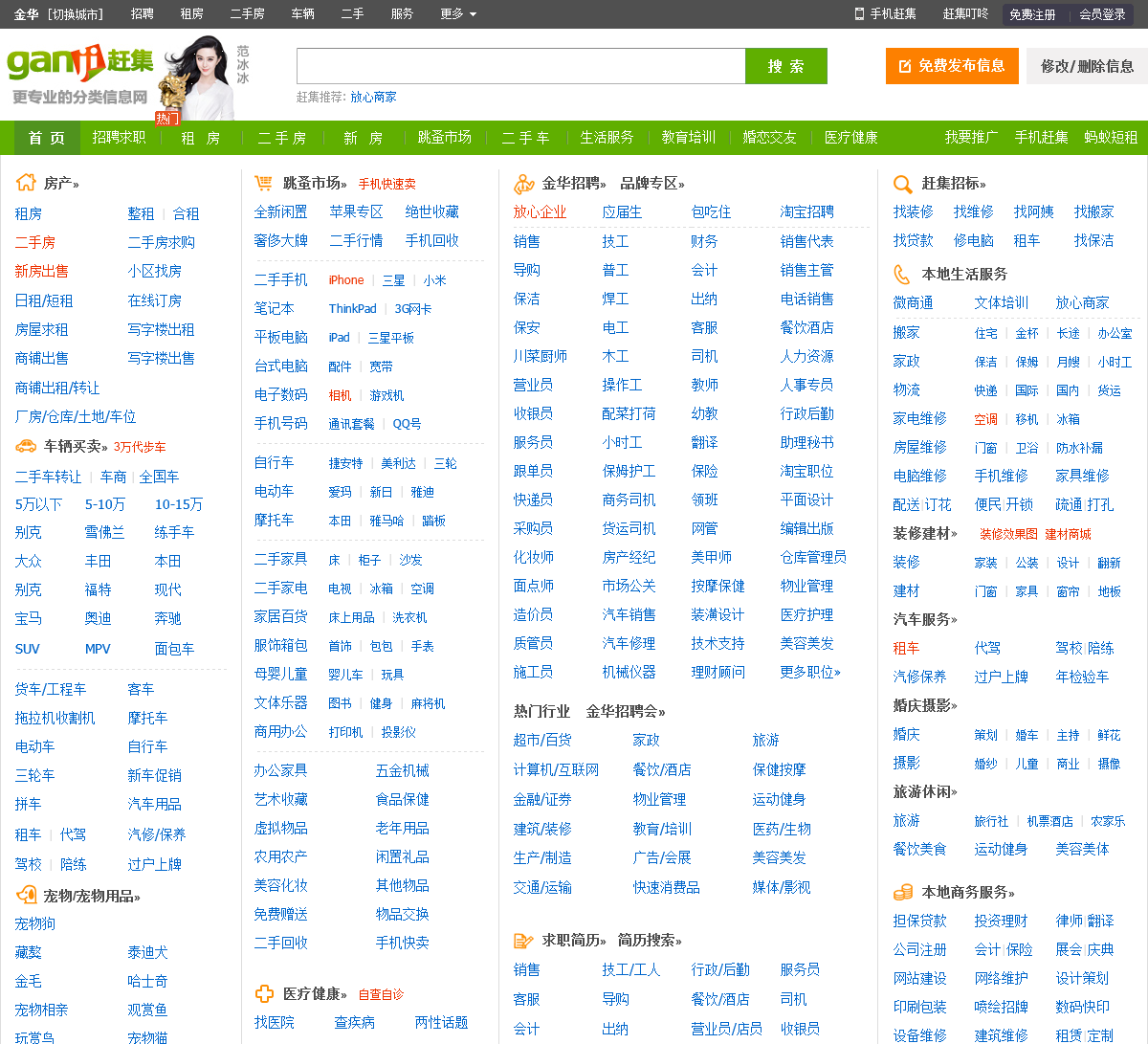Click the magnifier icon beside 赶集招标
The width and height of the screenshot is (1148, 1044).
point(902,184)
